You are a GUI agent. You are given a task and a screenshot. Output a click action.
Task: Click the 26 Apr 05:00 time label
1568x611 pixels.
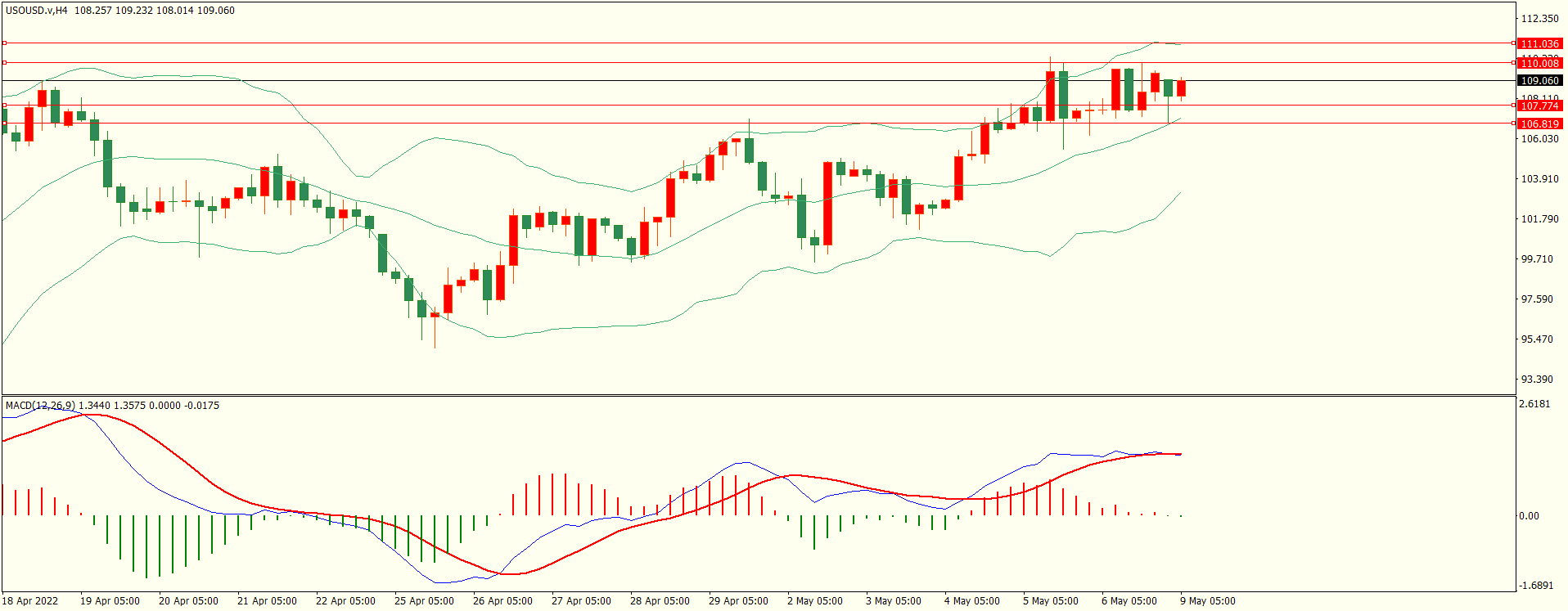(x=502, y=601)
